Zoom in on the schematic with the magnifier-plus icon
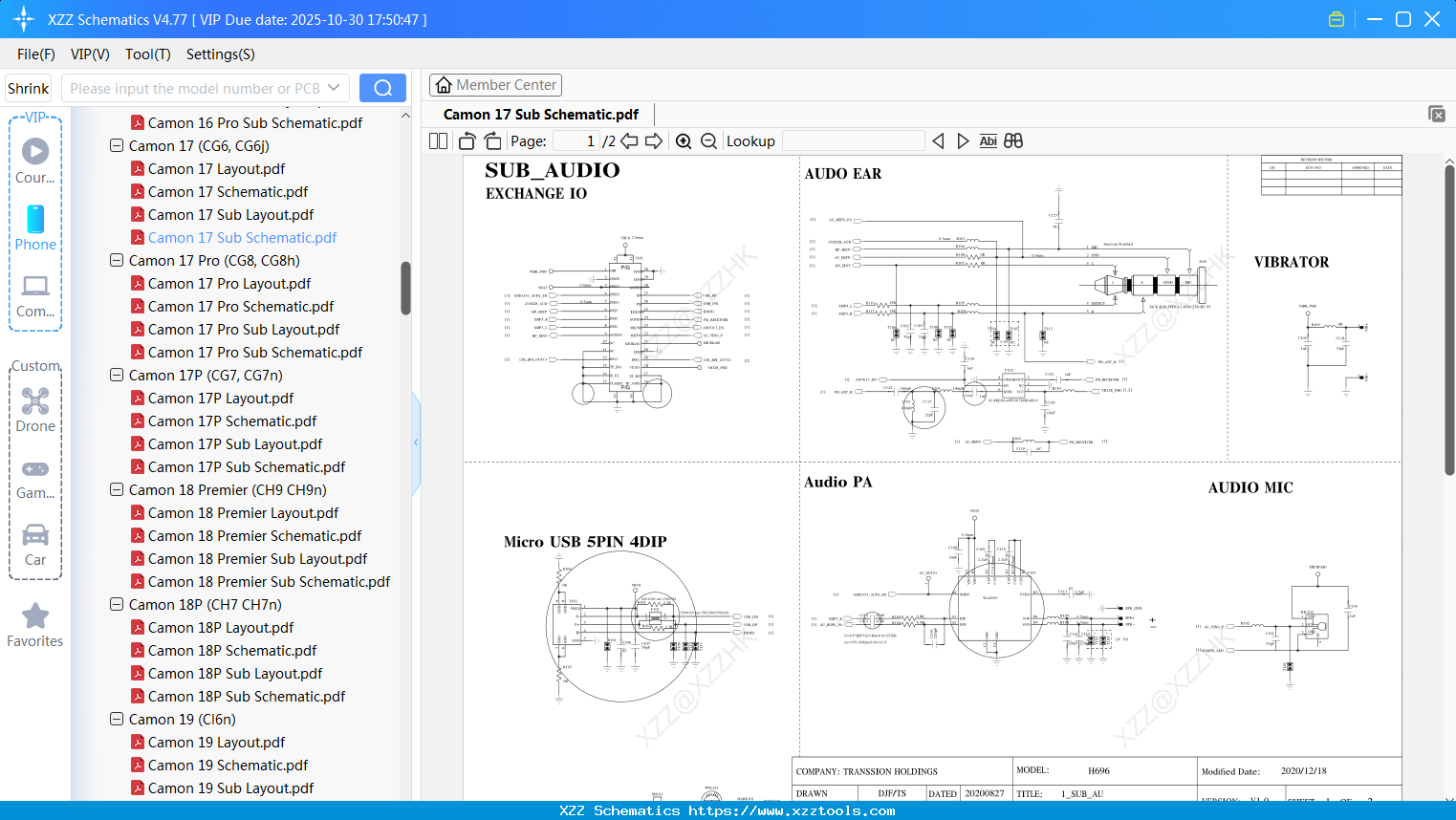This screenshot has width=1456, height=820. (x=684, y=140)
